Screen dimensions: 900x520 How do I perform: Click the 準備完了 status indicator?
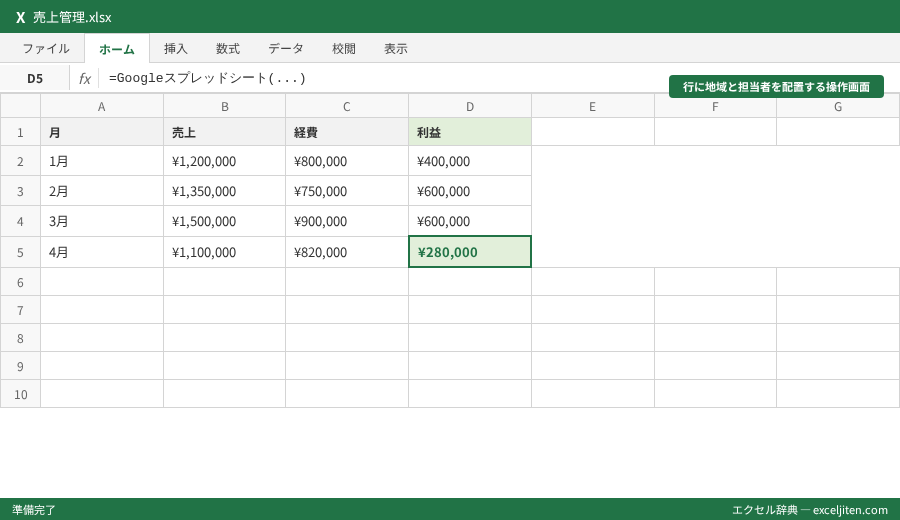34,510
